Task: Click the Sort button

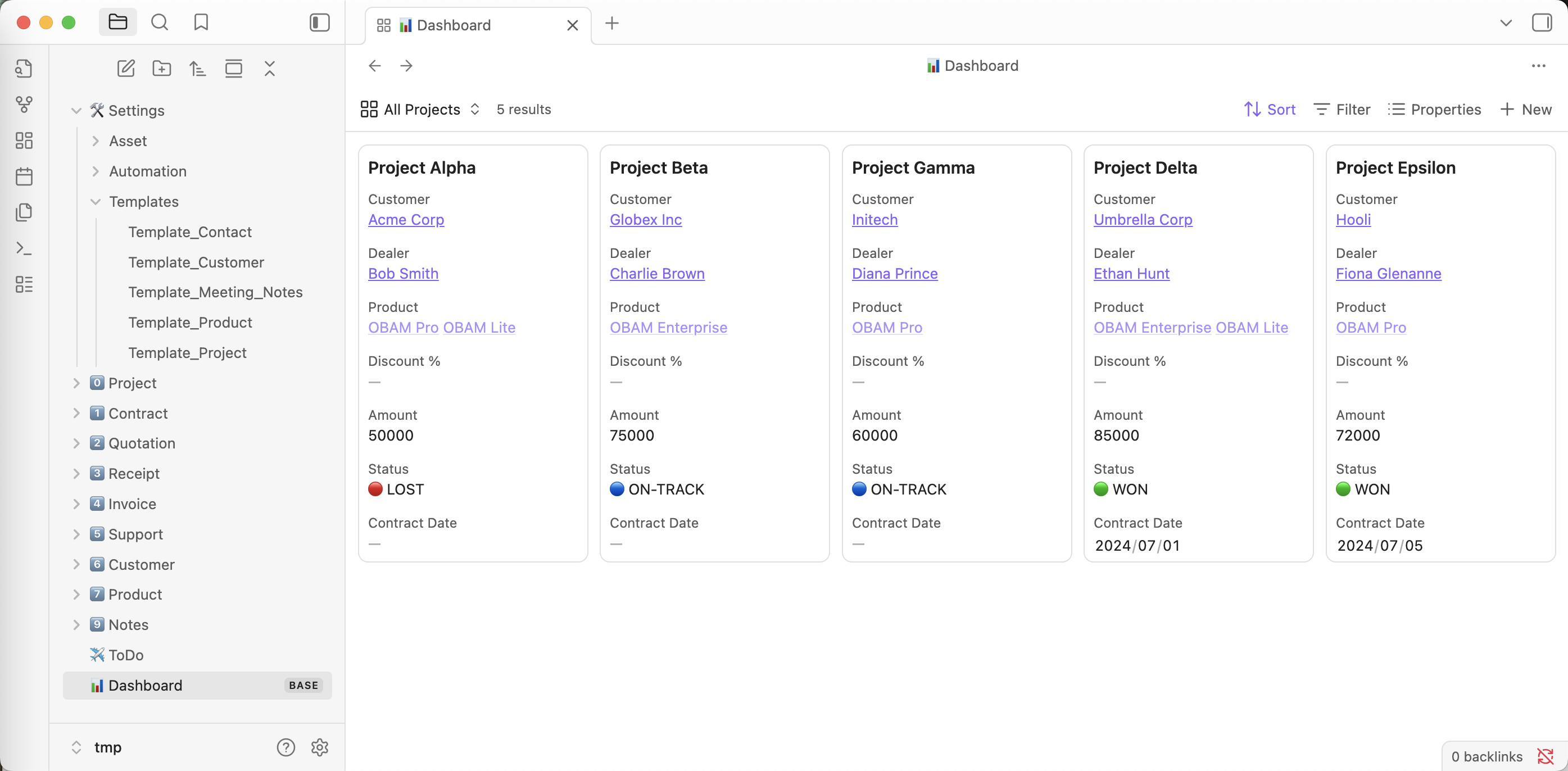Action: [x=1269, y=110]
